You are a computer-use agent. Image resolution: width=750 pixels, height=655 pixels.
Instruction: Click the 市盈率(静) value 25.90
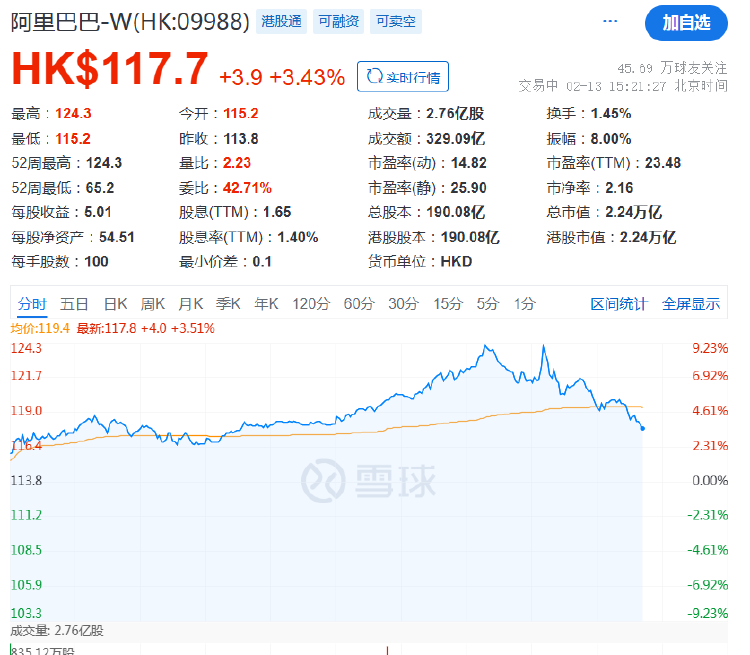click(x=468, y=188)
